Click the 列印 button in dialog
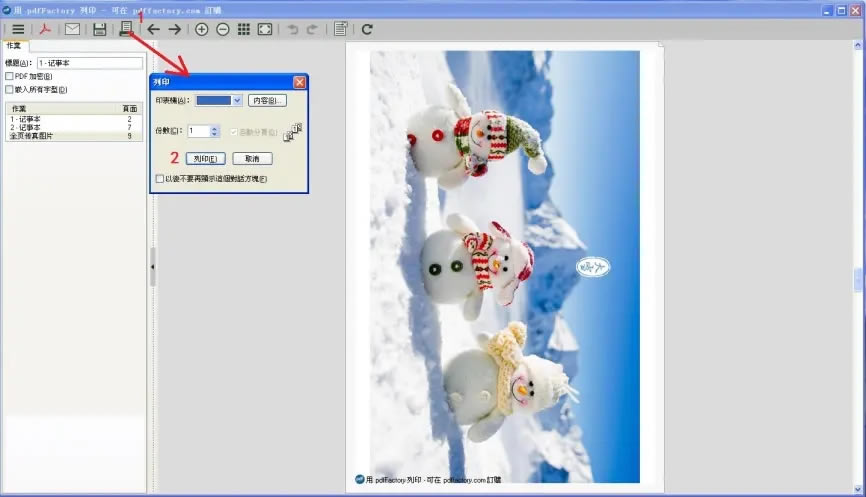Screen dimensions: 866x497 coord(205,159)
